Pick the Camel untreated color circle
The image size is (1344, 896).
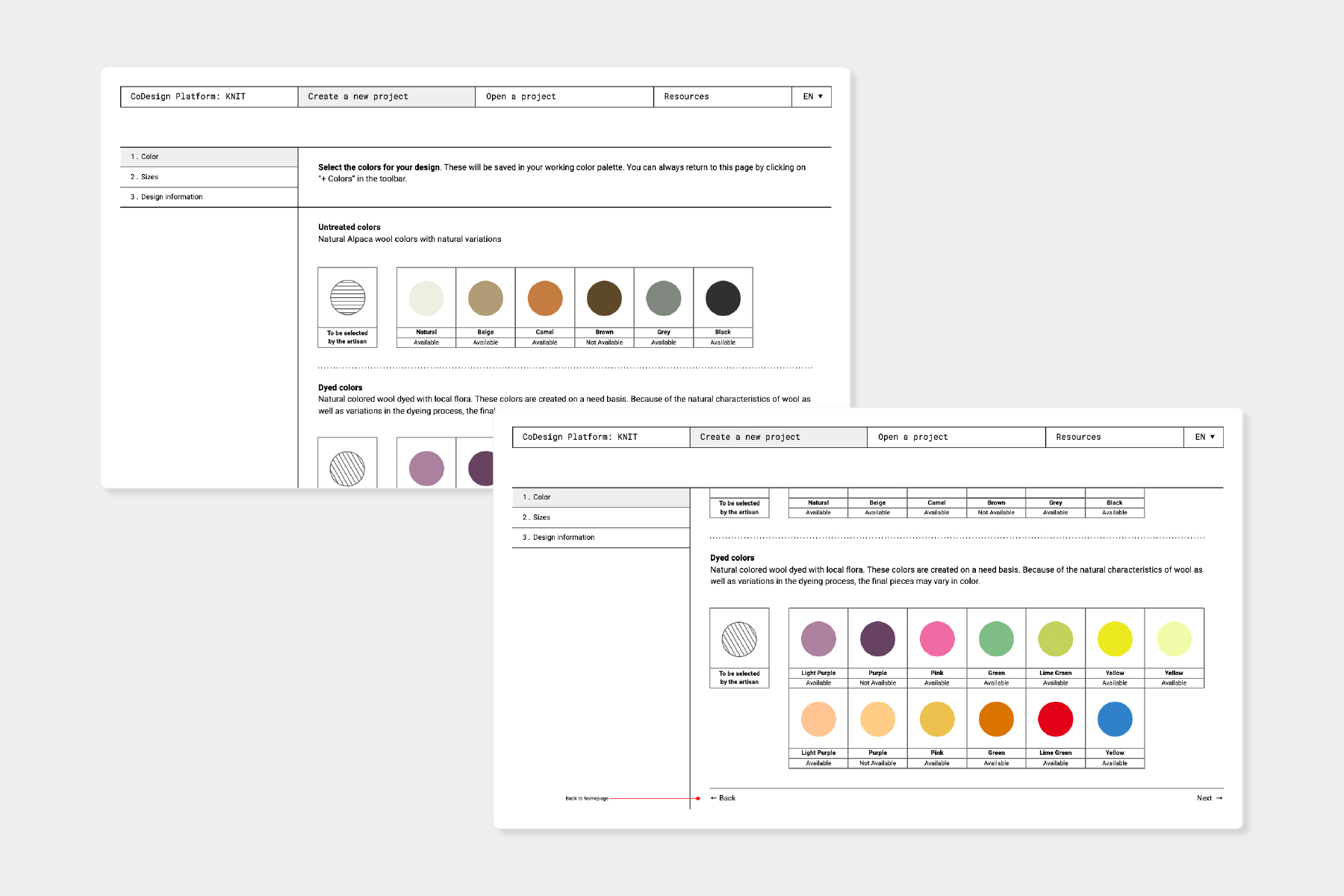click(x=544, y=298)
